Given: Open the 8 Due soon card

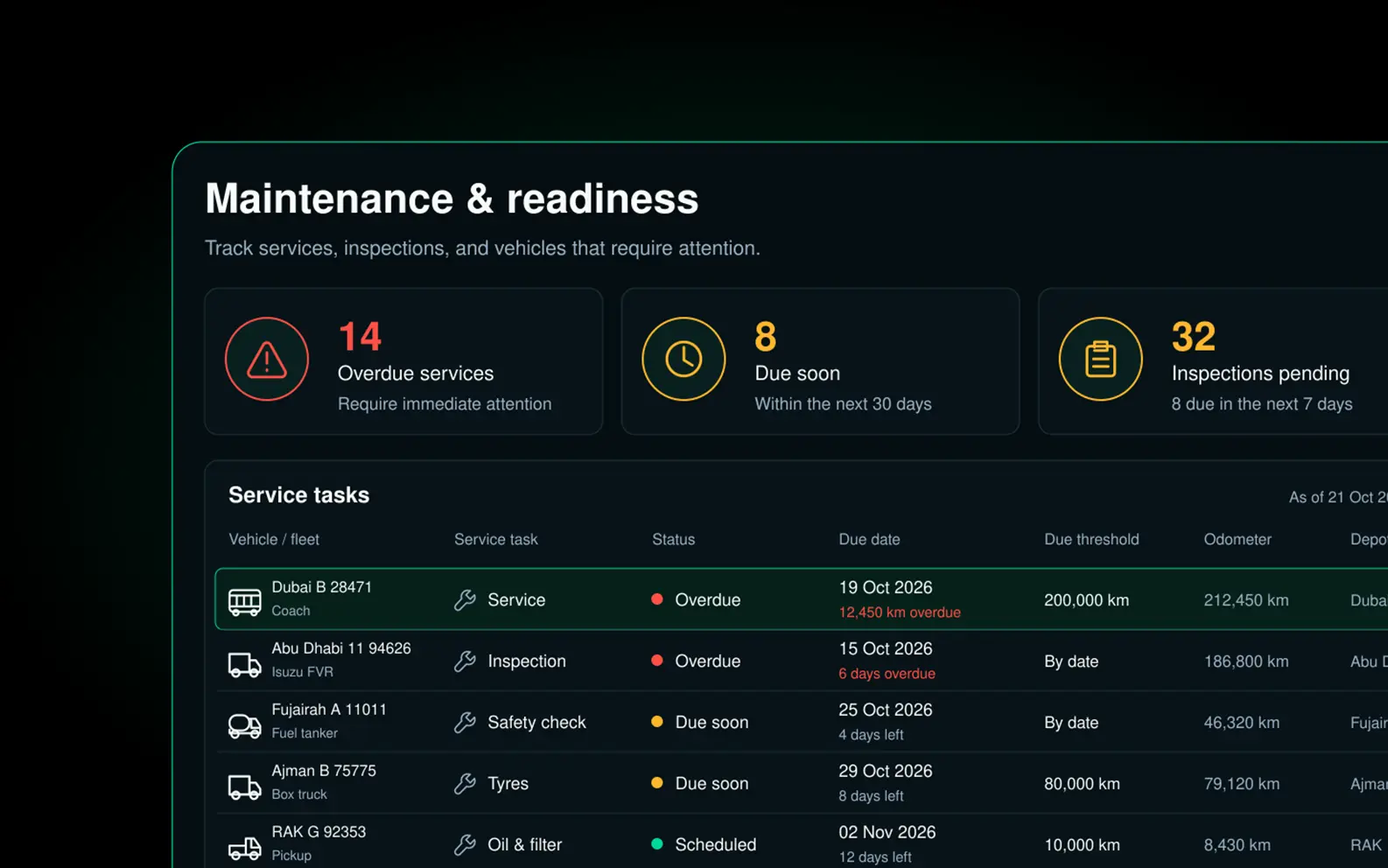Looking at the screenshot, I should 820,361.
